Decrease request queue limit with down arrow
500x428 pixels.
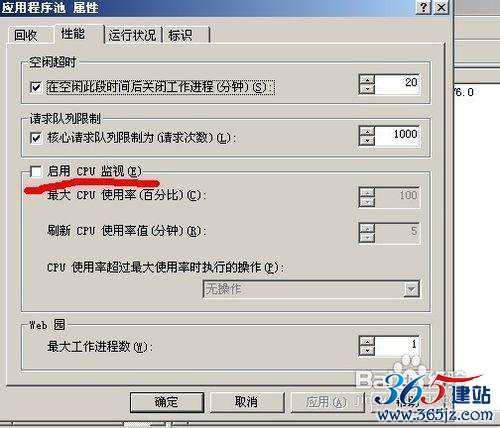367,140
